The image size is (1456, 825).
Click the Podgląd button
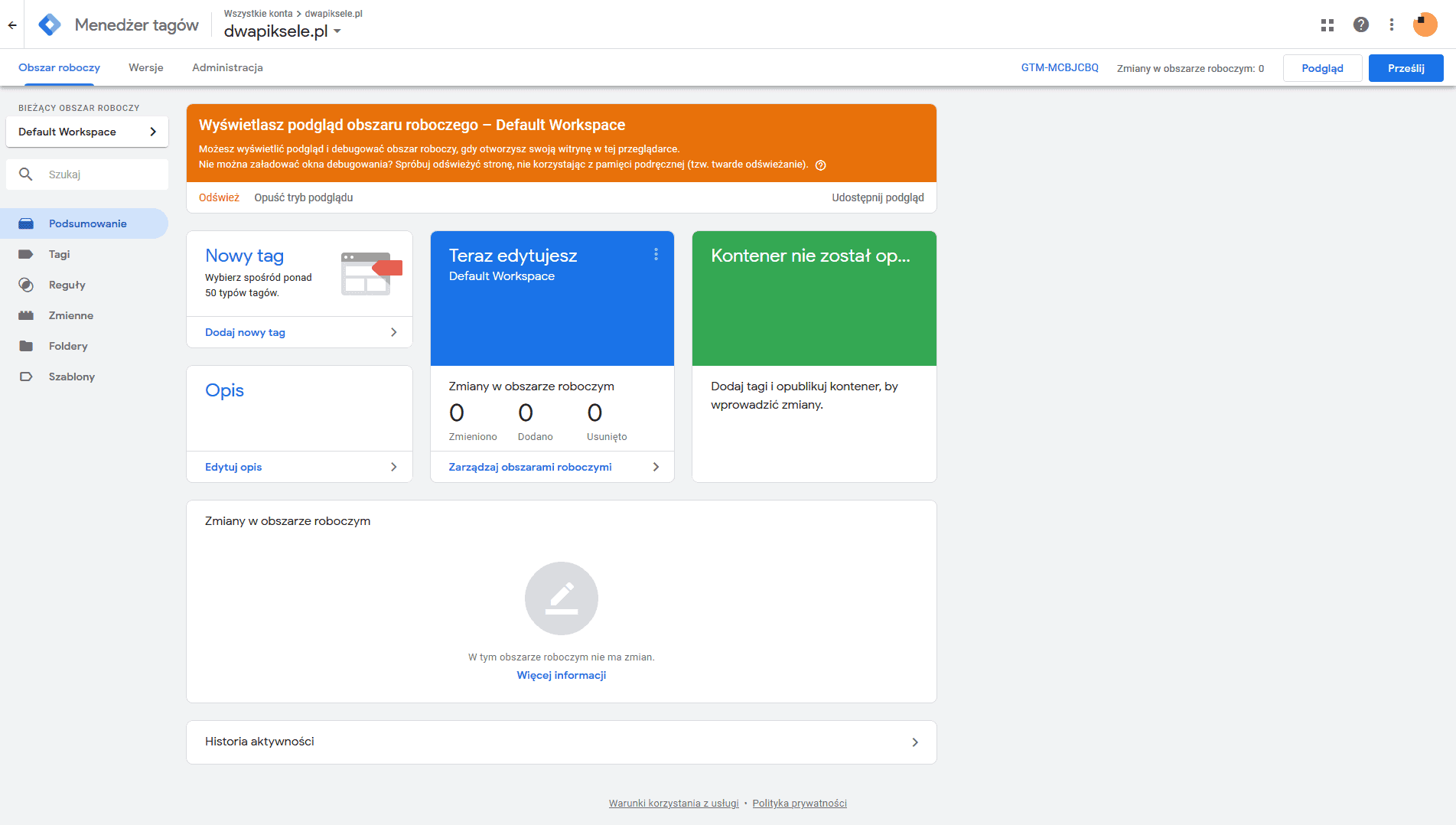[1322, 68]
